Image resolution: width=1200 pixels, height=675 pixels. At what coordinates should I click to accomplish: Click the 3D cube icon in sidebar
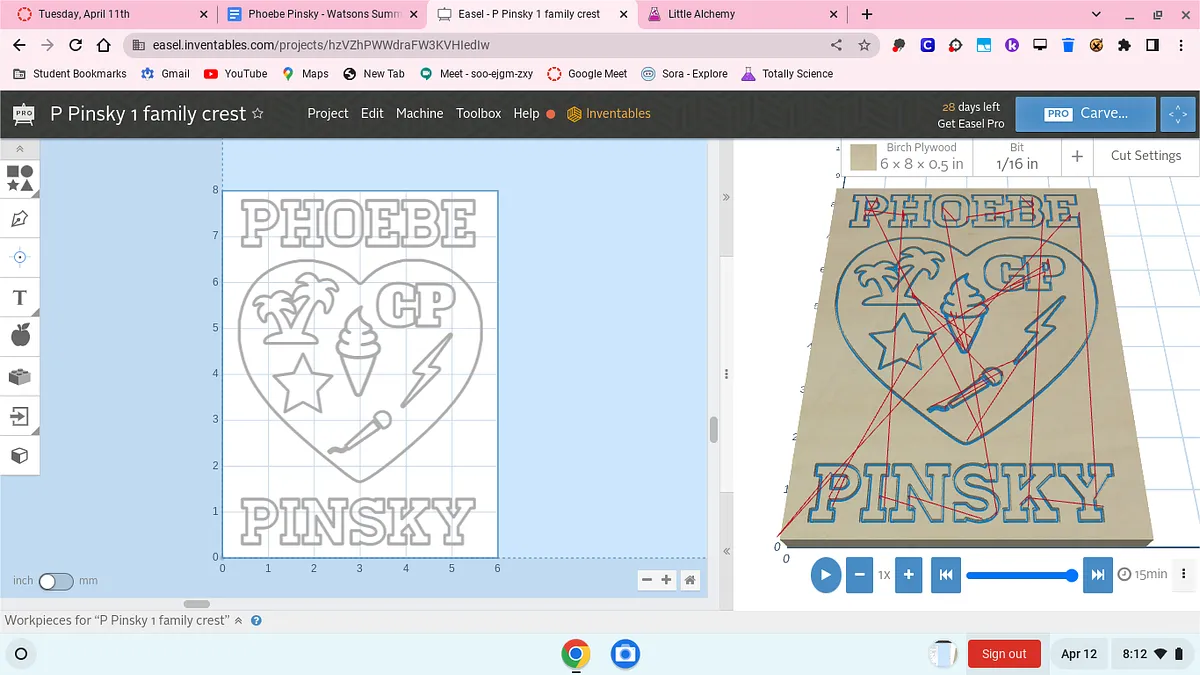pos(20,456)
